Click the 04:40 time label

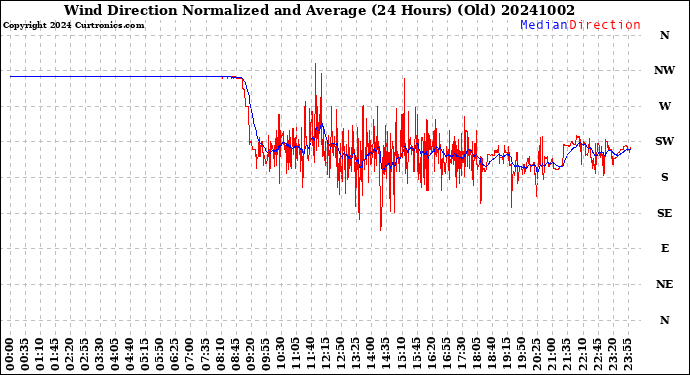[x=131, y=354]
